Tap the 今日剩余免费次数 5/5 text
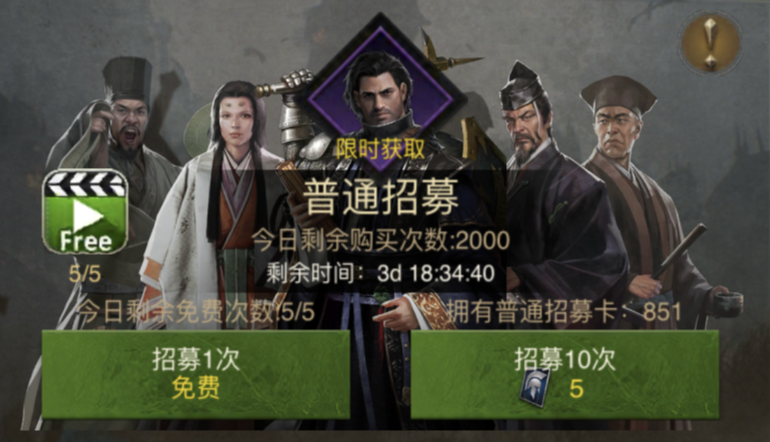This screenshot has height=442, width=770. point(196,311)
